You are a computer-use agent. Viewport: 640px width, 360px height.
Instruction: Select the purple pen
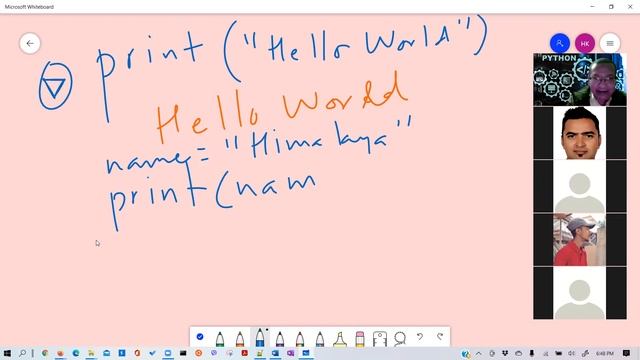[x=280, y=339]
